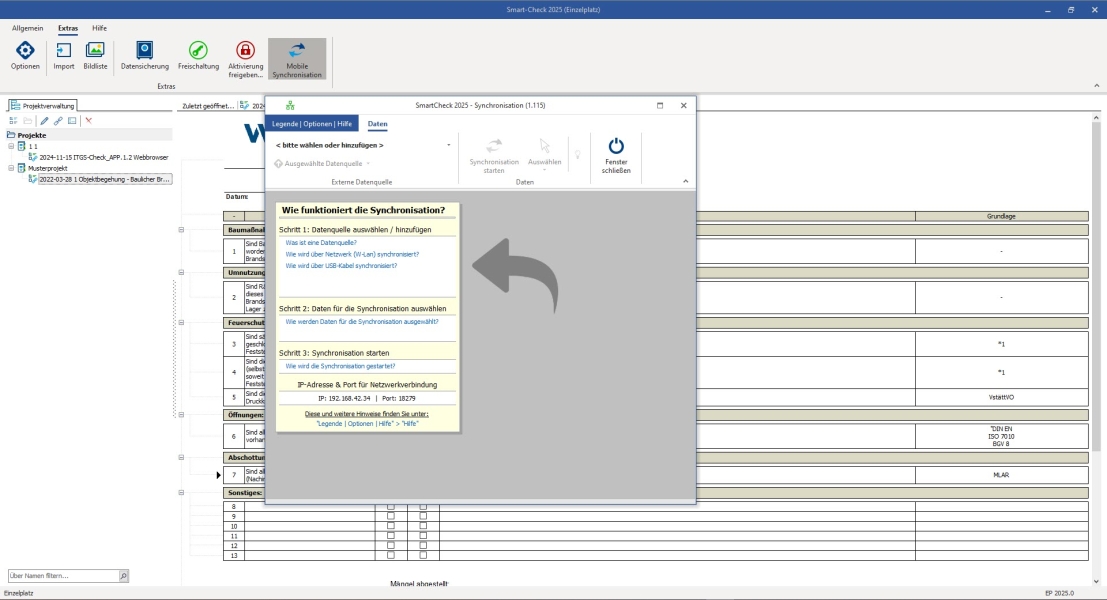1107x600 pixels.
Task: Open the 'bitte wählen oder hinzufügen' dropdown
Action: [x=363, y=145]
